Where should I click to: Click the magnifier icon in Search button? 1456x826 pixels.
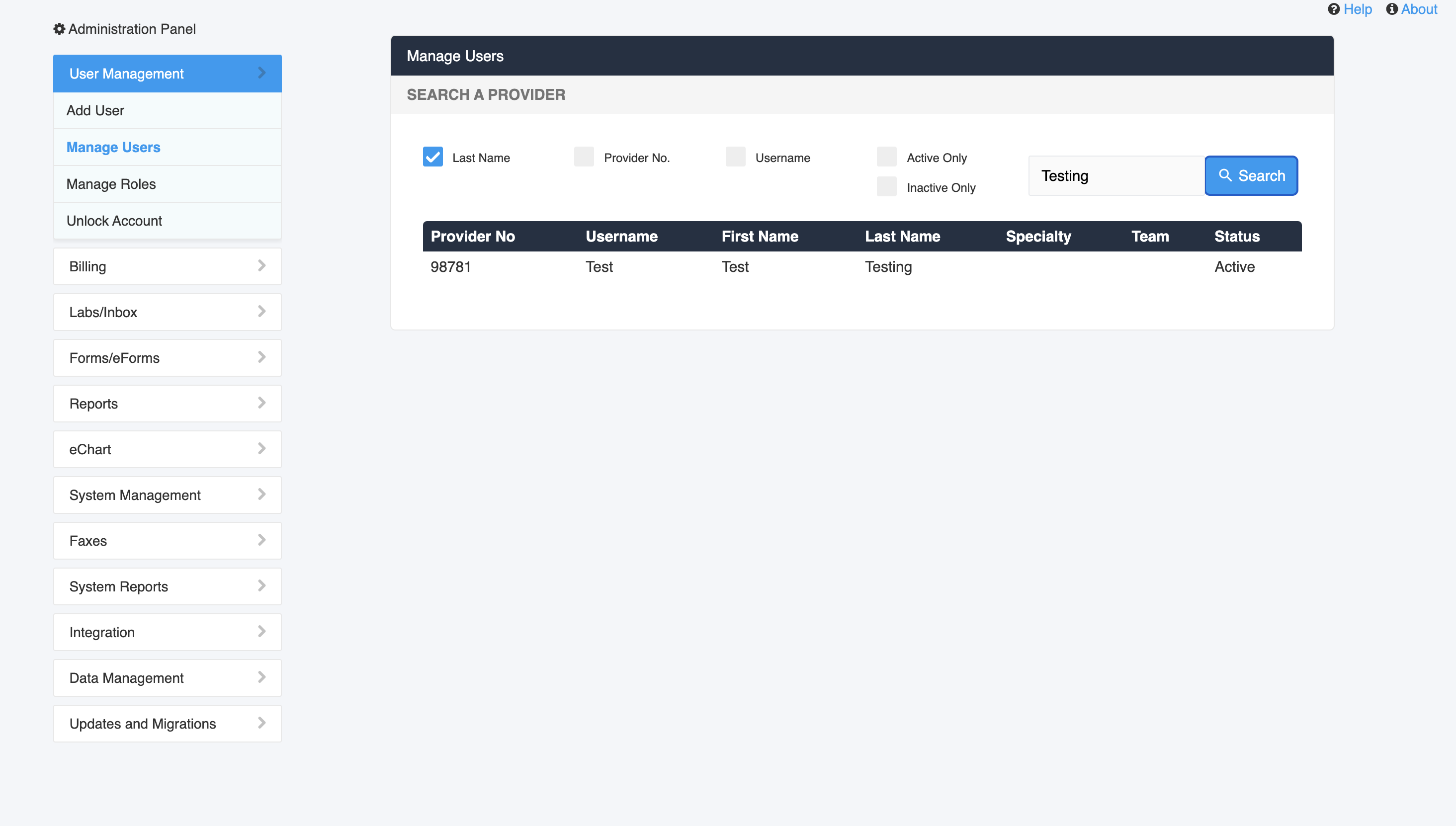1225,175
